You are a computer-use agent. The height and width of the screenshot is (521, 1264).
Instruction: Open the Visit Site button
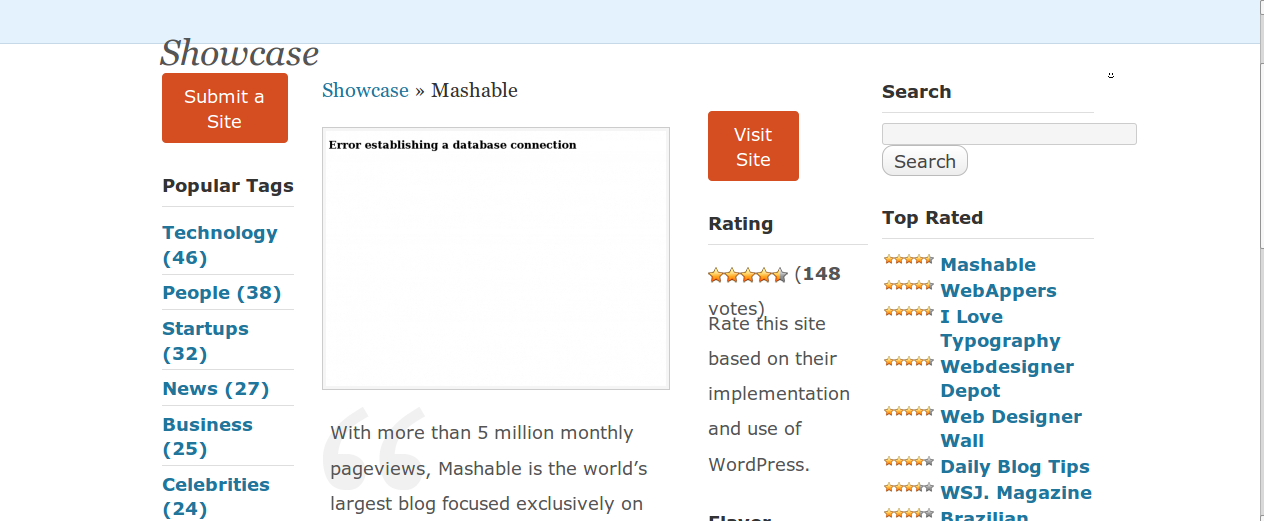(x=753, y=146)
